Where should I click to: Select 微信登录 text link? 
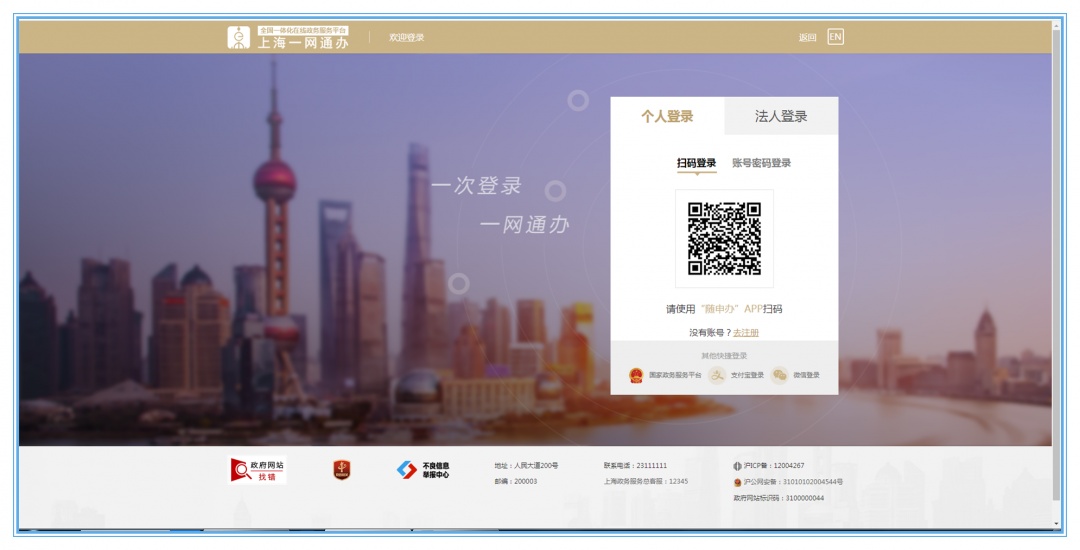tap(807, 375)
